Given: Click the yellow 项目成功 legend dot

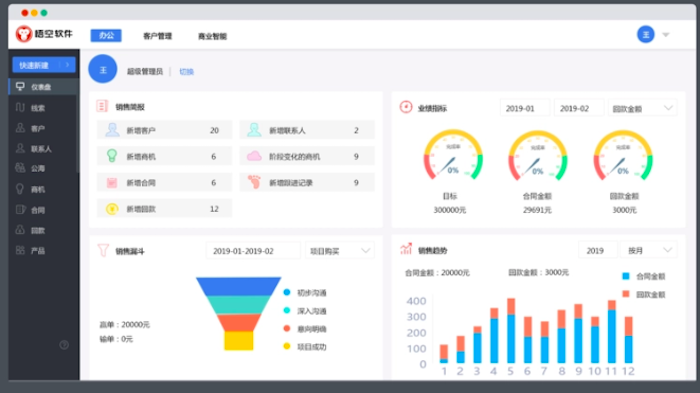Looking at the screenshot, I should coord(287,346).
